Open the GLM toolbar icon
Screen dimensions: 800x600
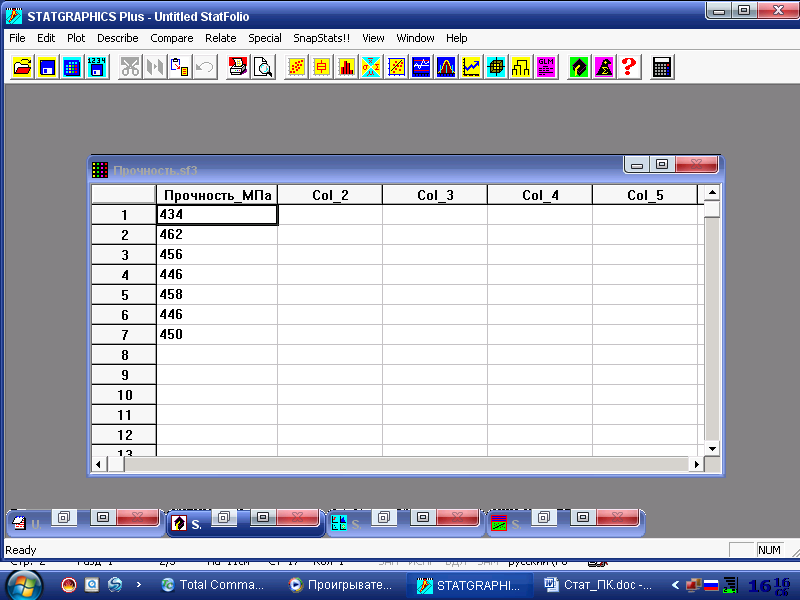546,67
